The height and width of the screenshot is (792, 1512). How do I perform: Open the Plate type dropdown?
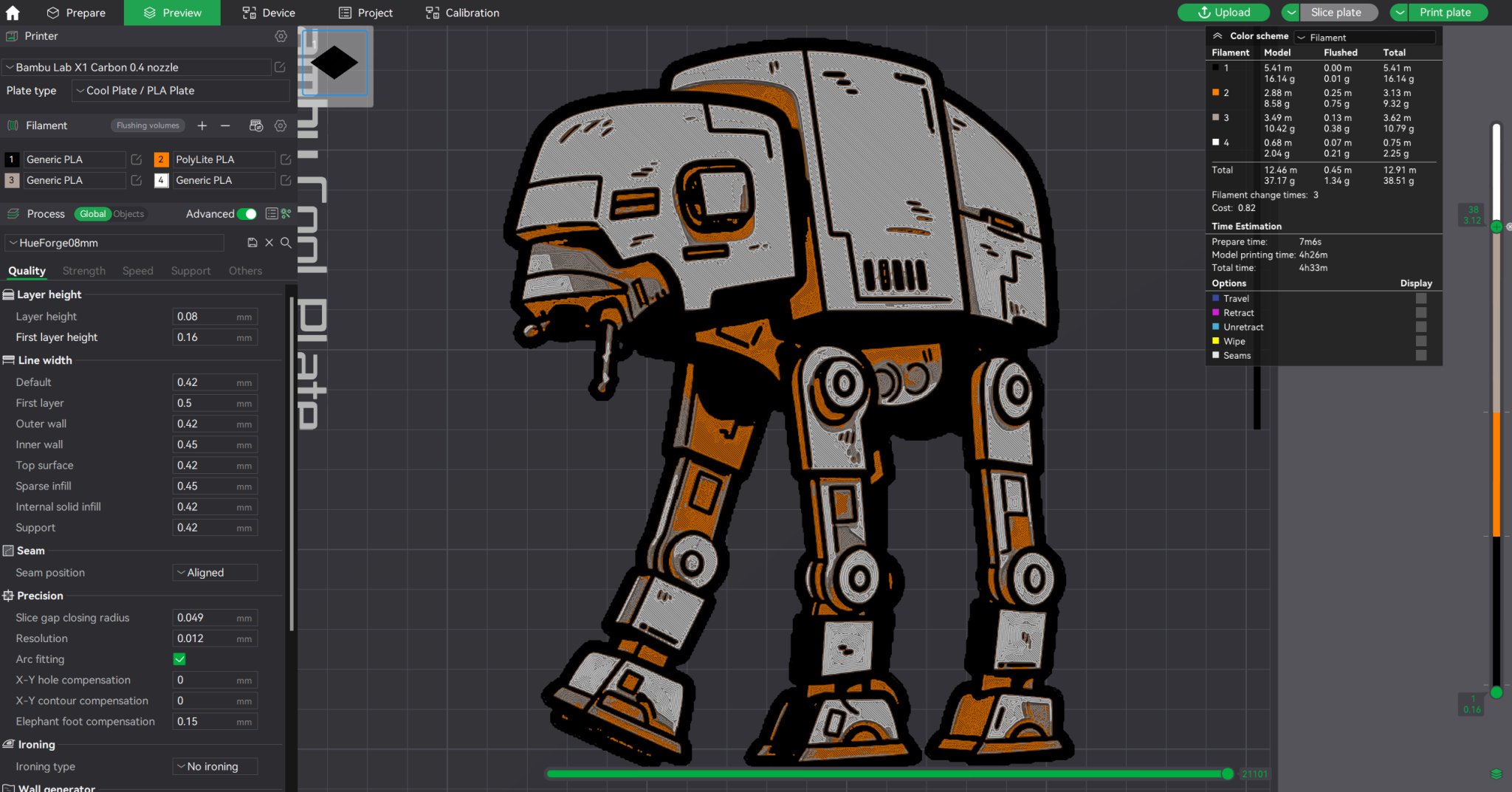(180, 90)
